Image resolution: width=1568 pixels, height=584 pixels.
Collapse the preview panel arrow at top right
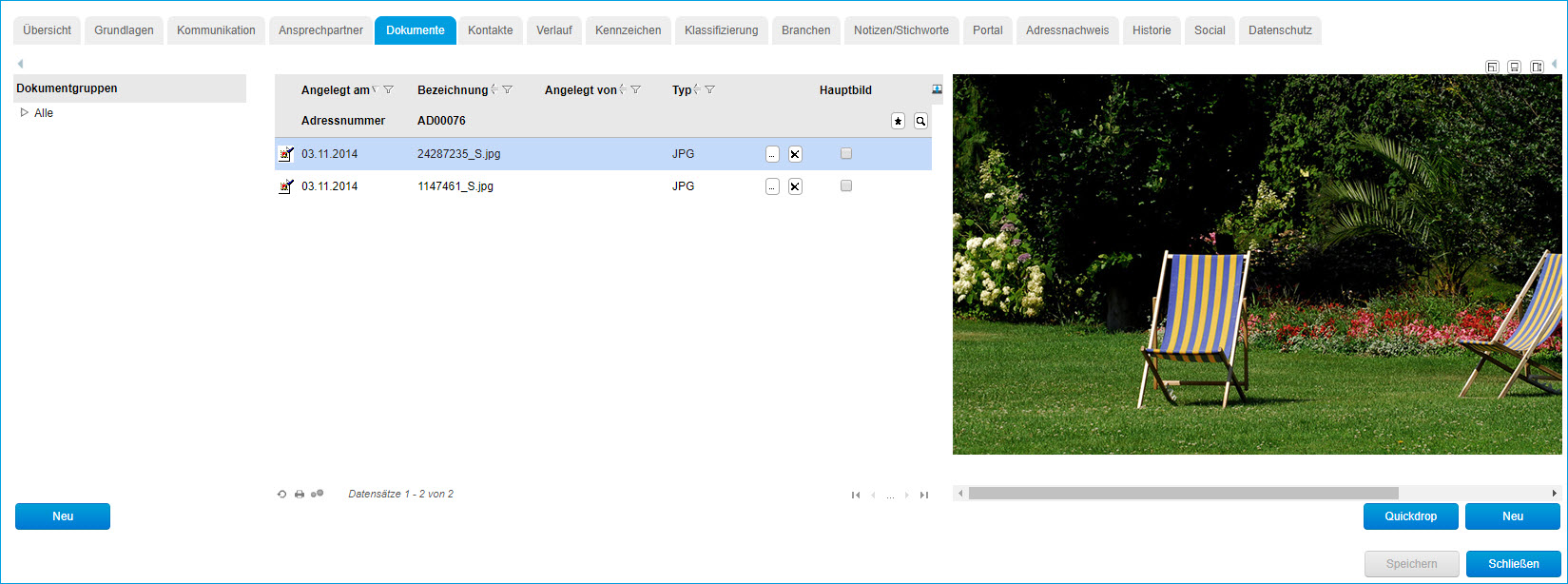point(1555,64)
